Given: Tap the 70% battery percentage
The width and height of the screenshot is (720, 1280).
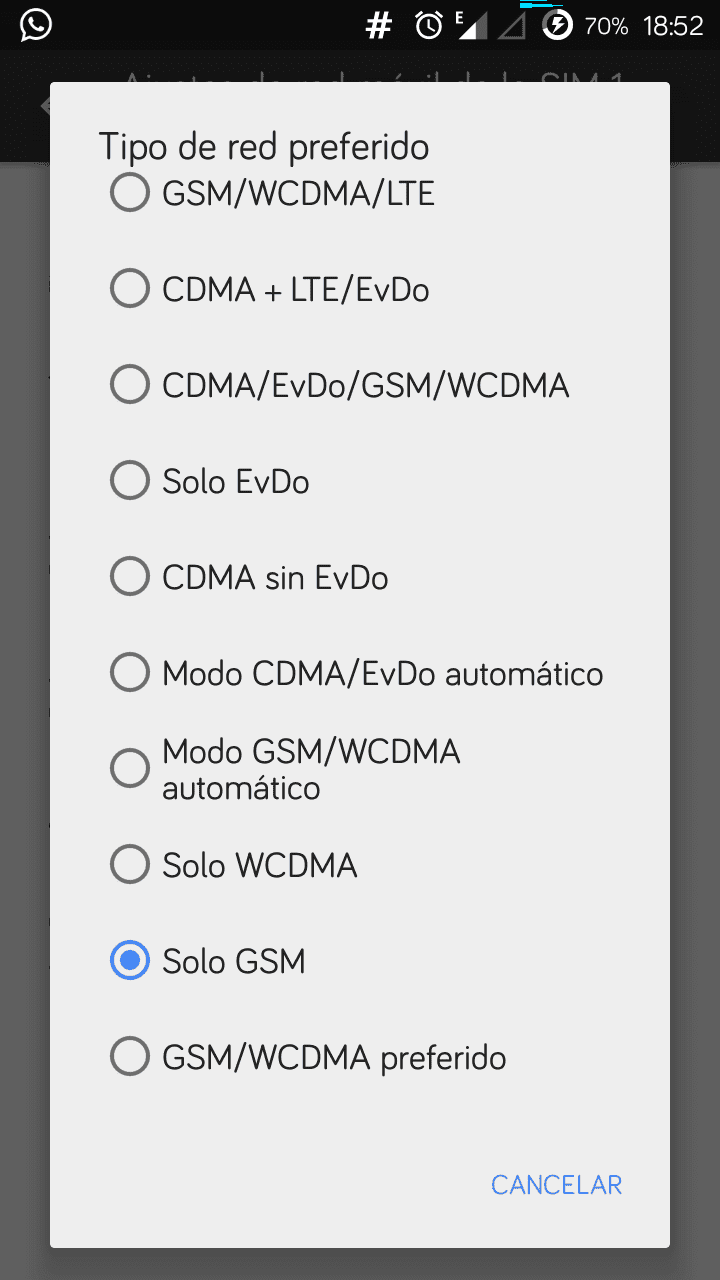Looking at the screenshot, I should [606, 26].
